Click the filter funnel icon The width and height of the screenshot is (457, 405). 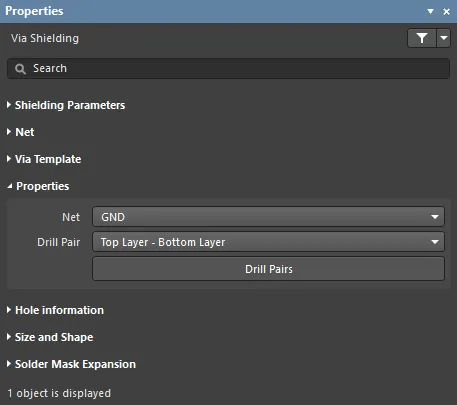(x=422, y=38)
